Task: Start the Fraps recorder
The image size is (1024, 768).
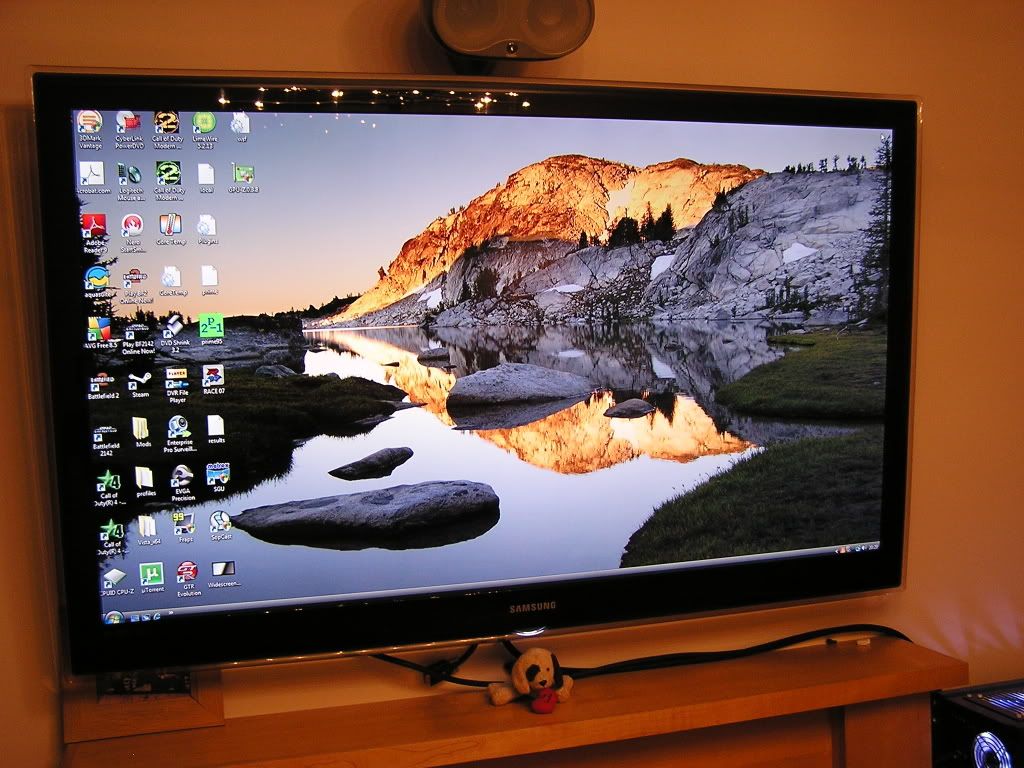Action: 184,523
